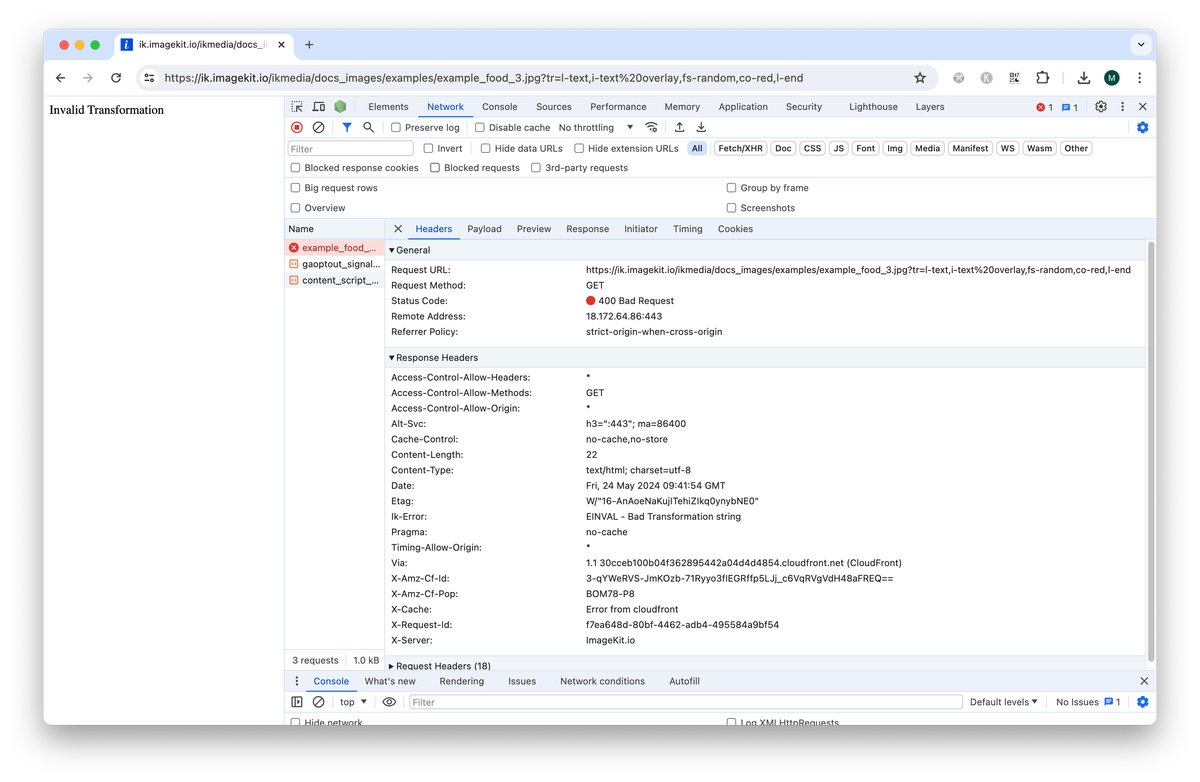This screenshot has width=1200, height=782.
Task: Import a HAR file
Action: click(x=680, y=128)
